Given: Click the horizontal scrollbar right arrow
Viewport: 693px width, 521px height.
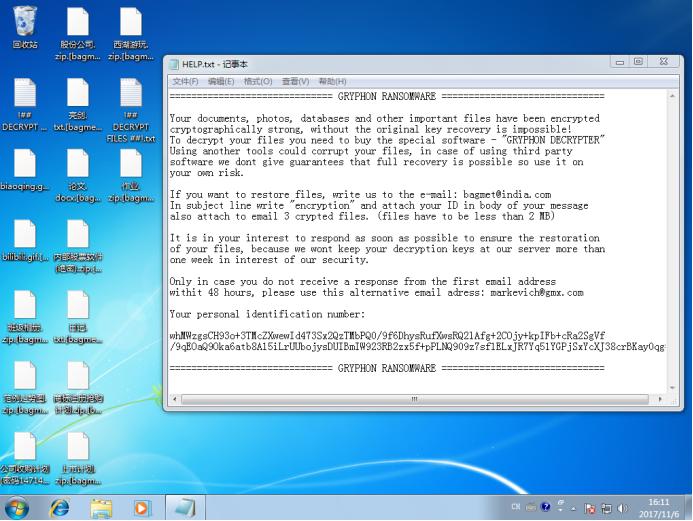Looking at the screenshot, I should point(660,399).
